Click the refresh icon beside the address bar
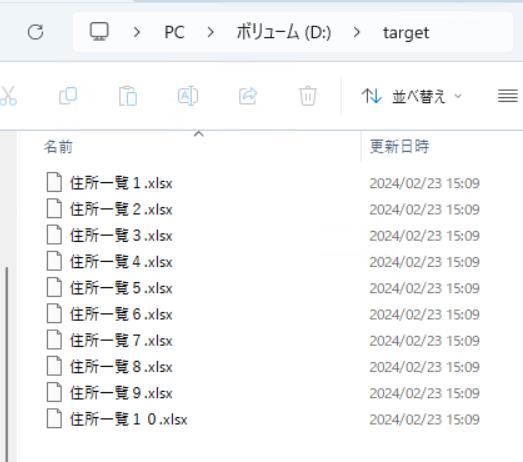 (35, 32)
